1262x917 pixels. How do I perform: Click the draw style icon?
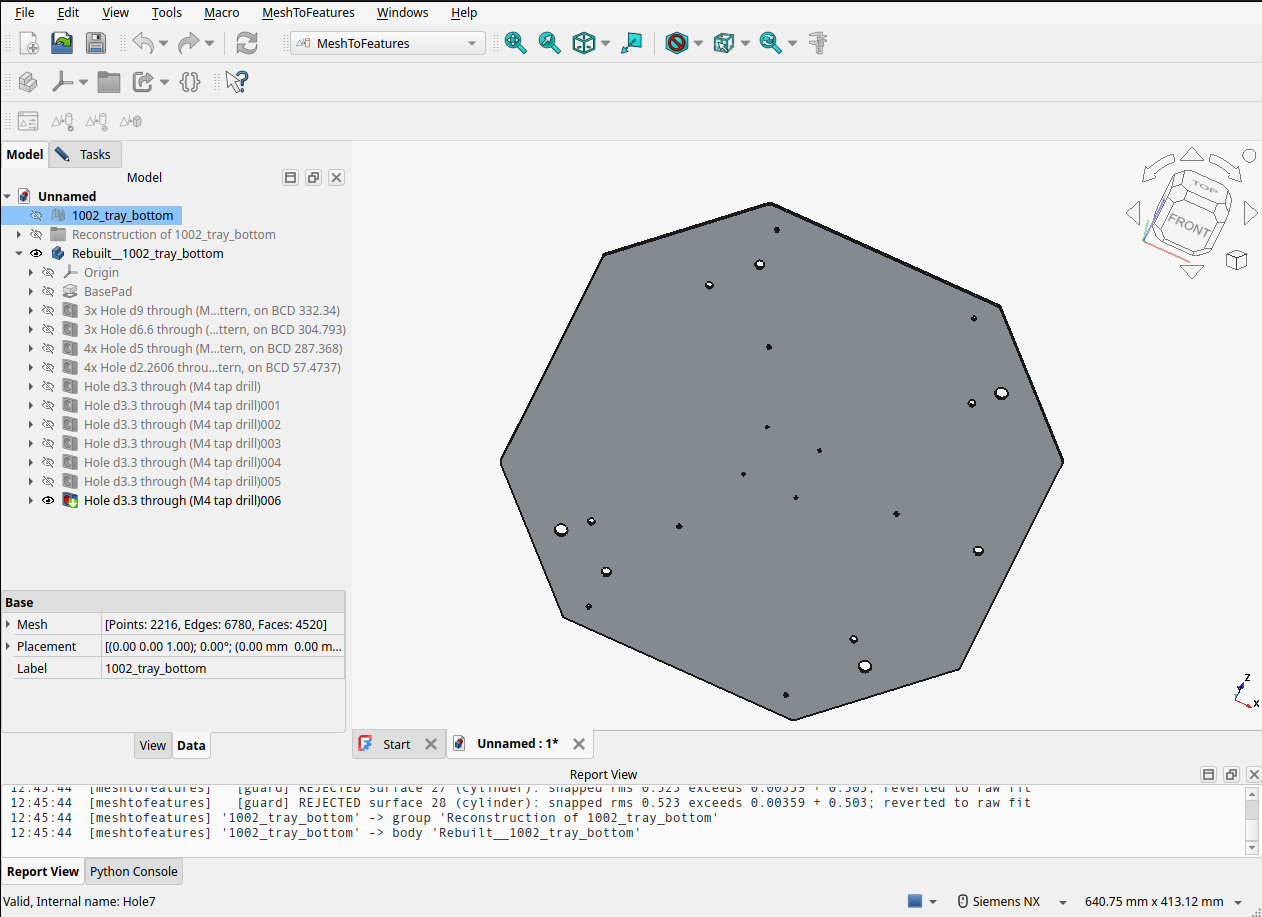tap(677, 43)
